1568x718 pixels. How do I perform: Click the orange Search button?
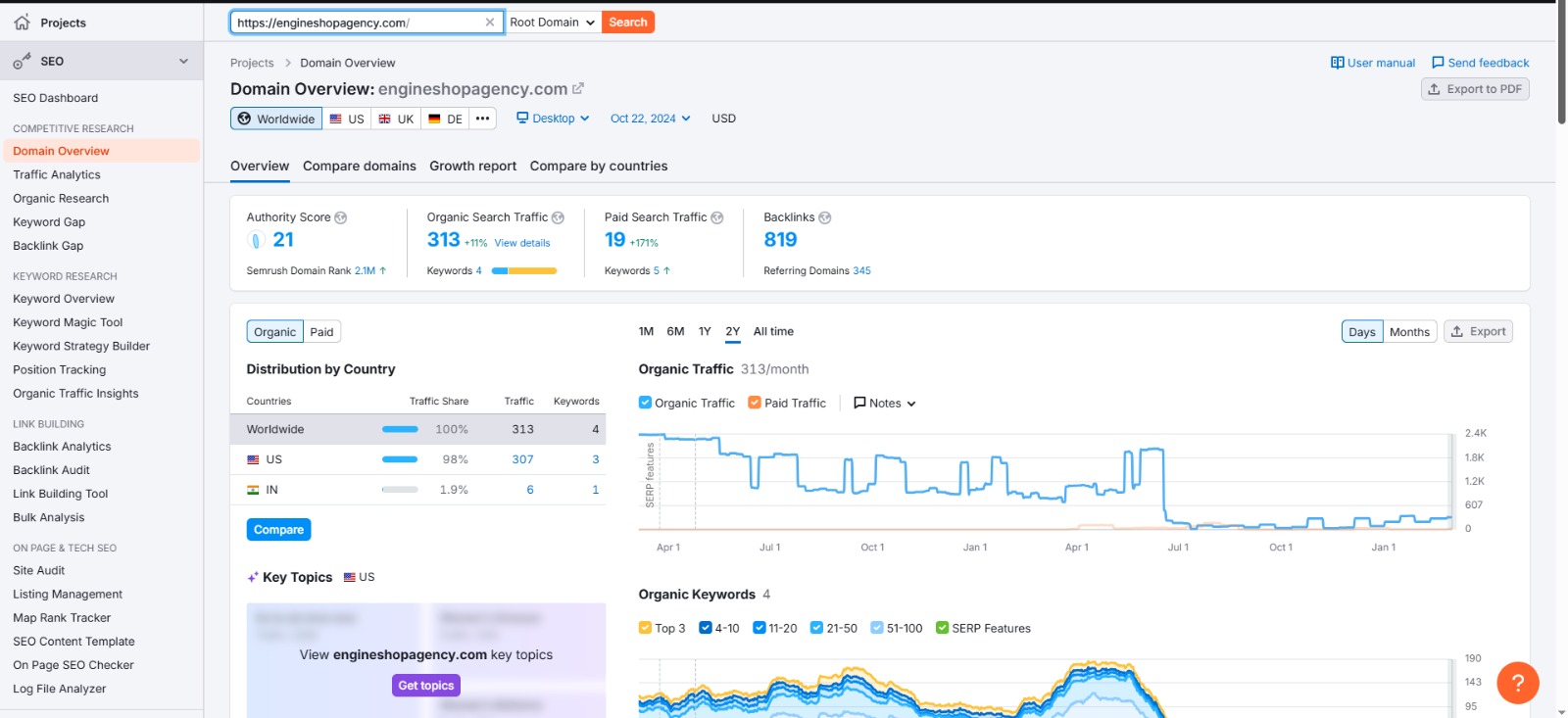pos(628,23)
